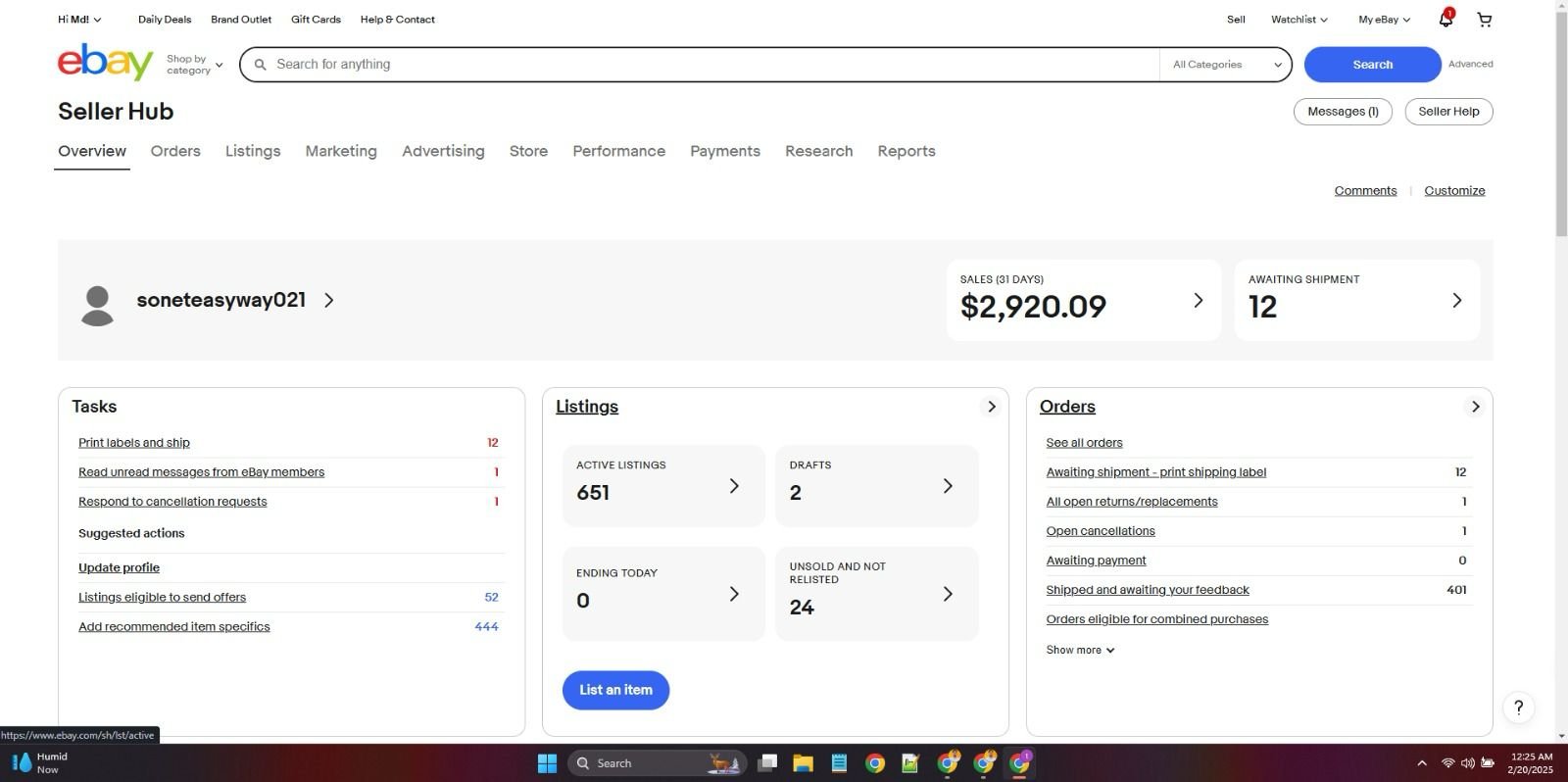Click the soneteasyway021 profile avatar
Viewport: 1568px width, 782px height.
97,306
